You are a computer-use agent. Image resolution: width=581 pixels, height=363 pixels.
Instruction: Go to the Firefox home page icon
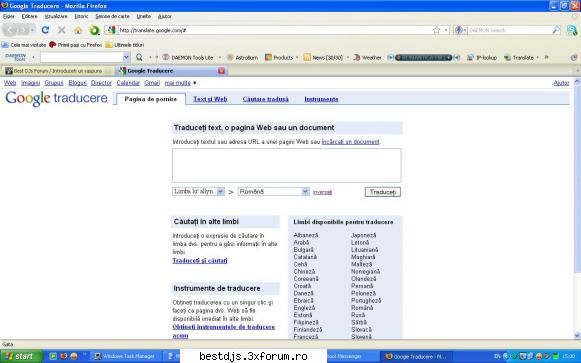click(x=78, y=30)
